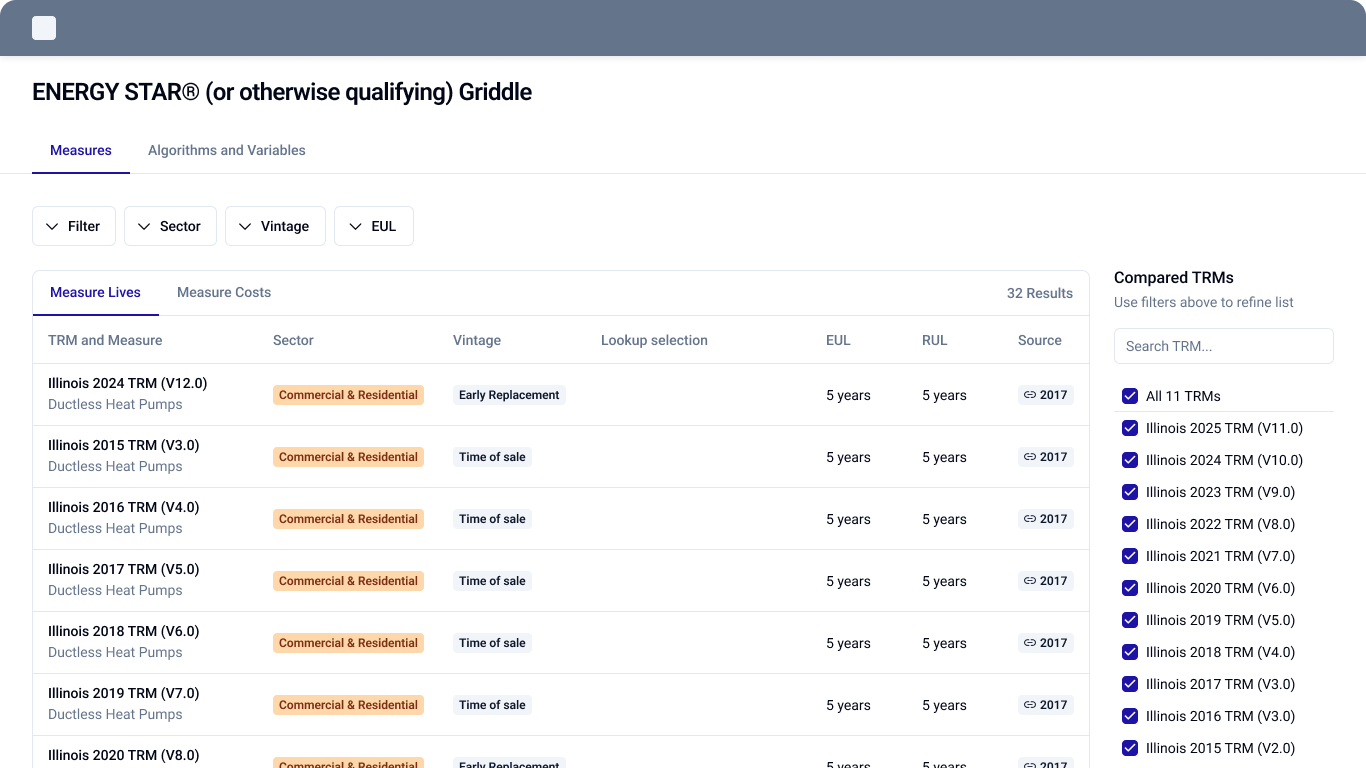Screen dimensions: 1366x768
Task: Expand the Sector dropdown
Action: pyautogui.click(x=170, y=226)
